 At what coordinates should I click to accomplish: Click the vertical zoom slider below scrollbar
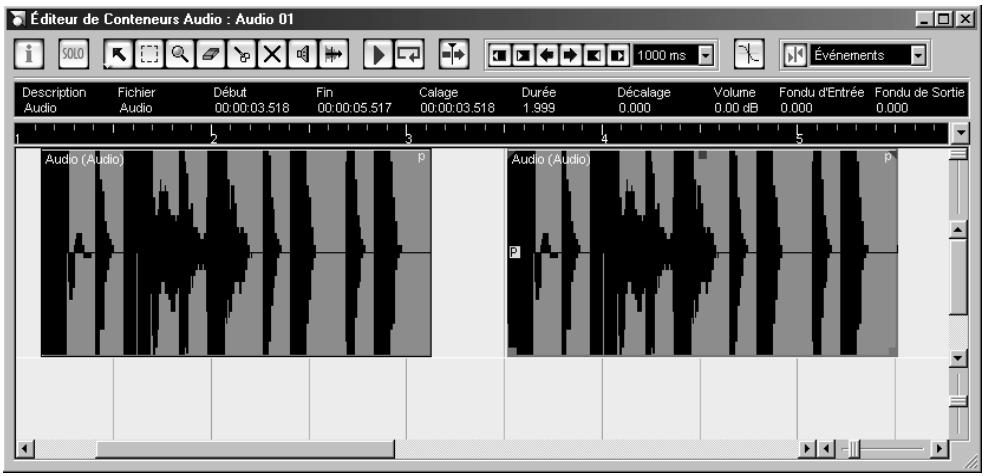[x=958, y=401]
